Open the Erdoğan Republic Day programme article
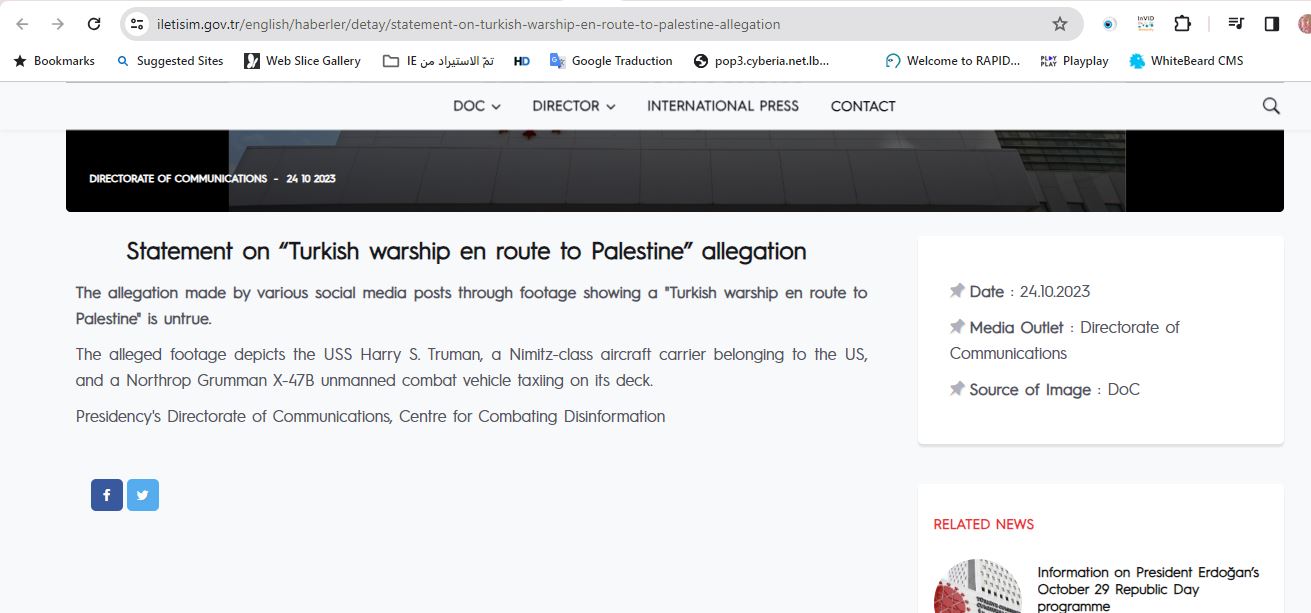 click(x=1147, y=589)
